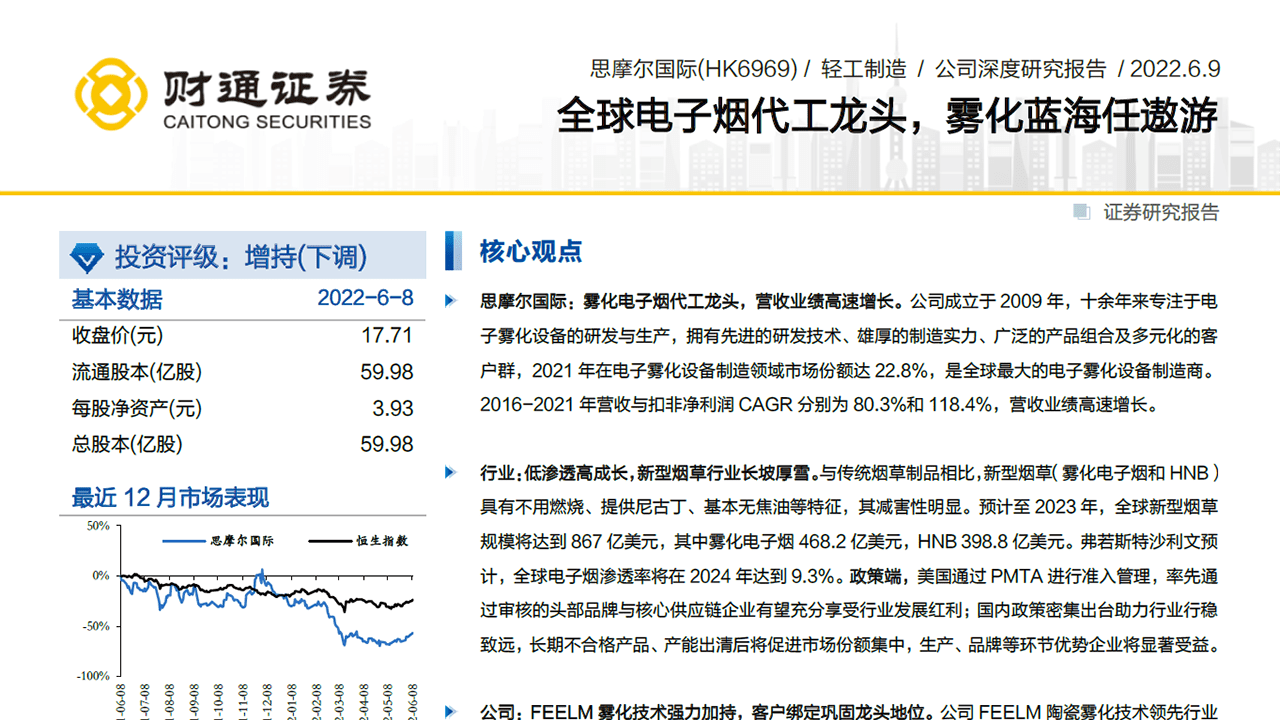1280x720 pixels.
Task: Click the 最近 12 月市场表现 heading
Action: (170, 497)
